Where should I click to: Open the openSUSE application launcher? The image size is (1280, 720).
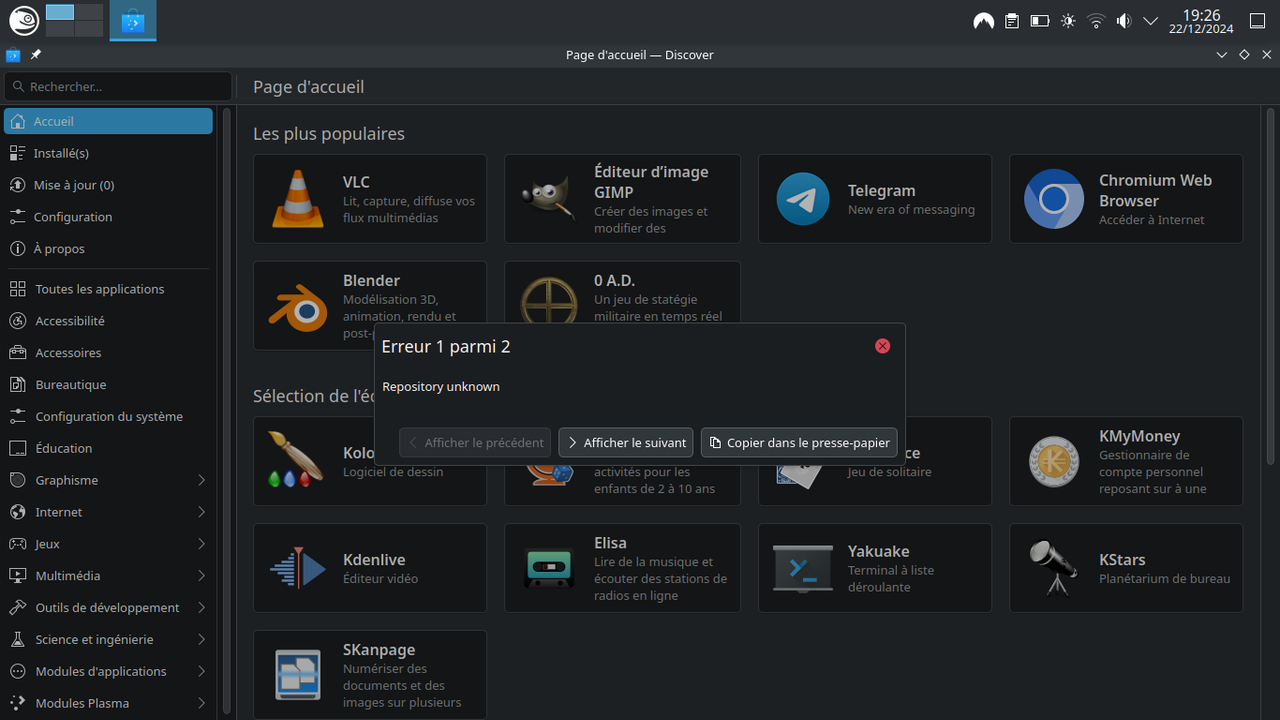click(x=24, y=20)
